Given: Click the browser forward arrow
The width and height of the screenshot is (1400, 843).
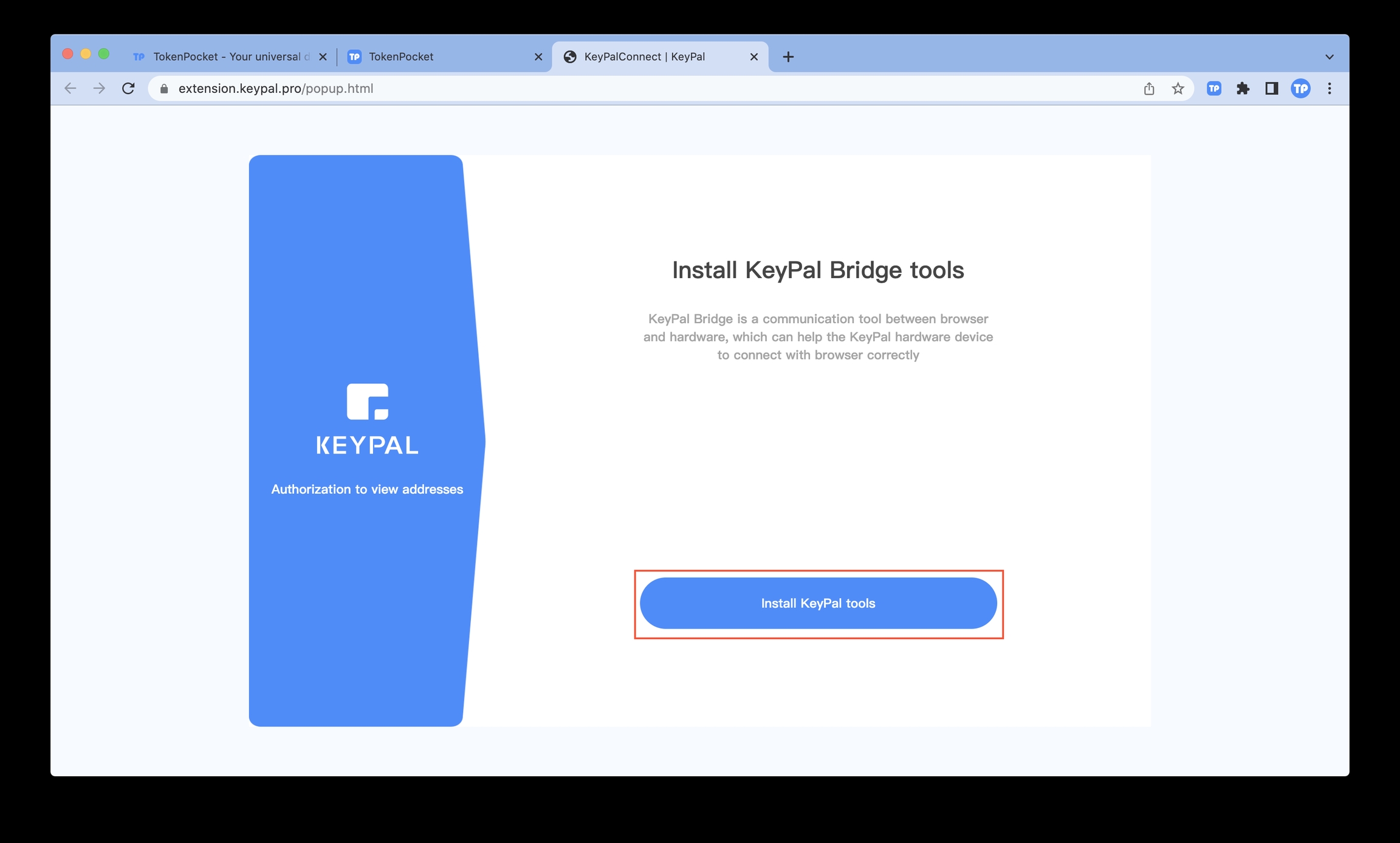Looking at the screenshot, I should 99,89.
